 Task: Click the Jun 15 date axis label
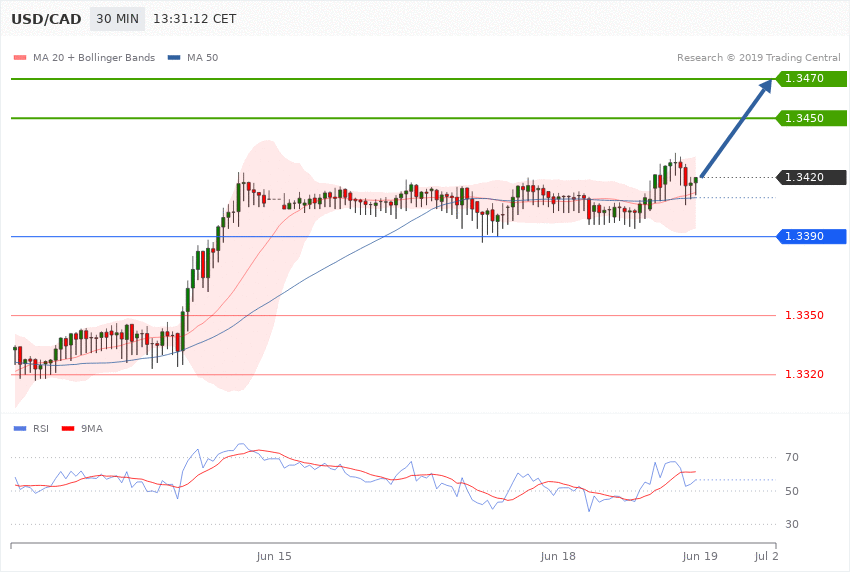pos(274,556)
